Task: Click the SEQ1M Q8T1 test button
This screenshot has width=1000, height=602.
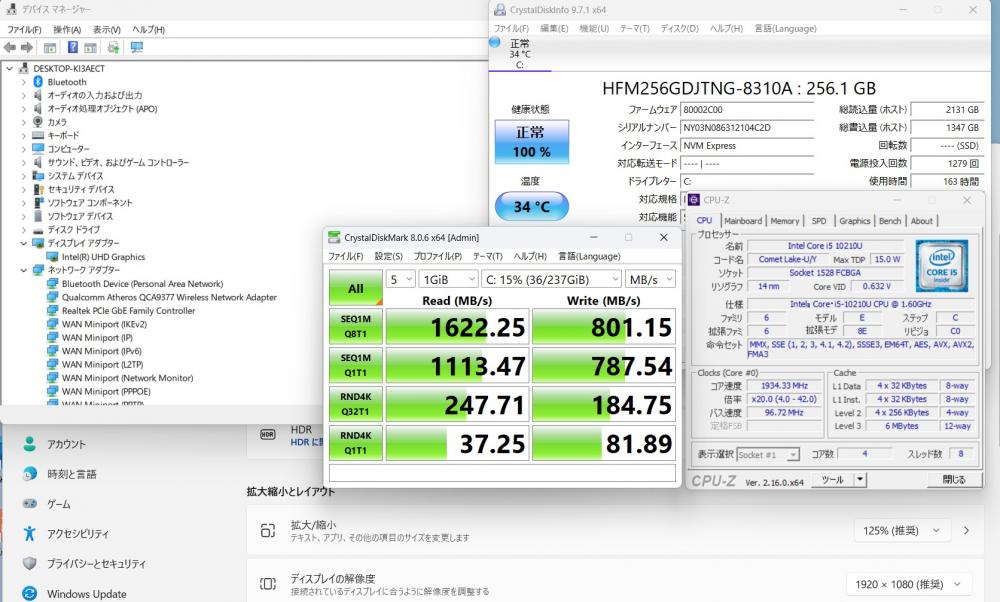Action: click(x=355, y=325)
